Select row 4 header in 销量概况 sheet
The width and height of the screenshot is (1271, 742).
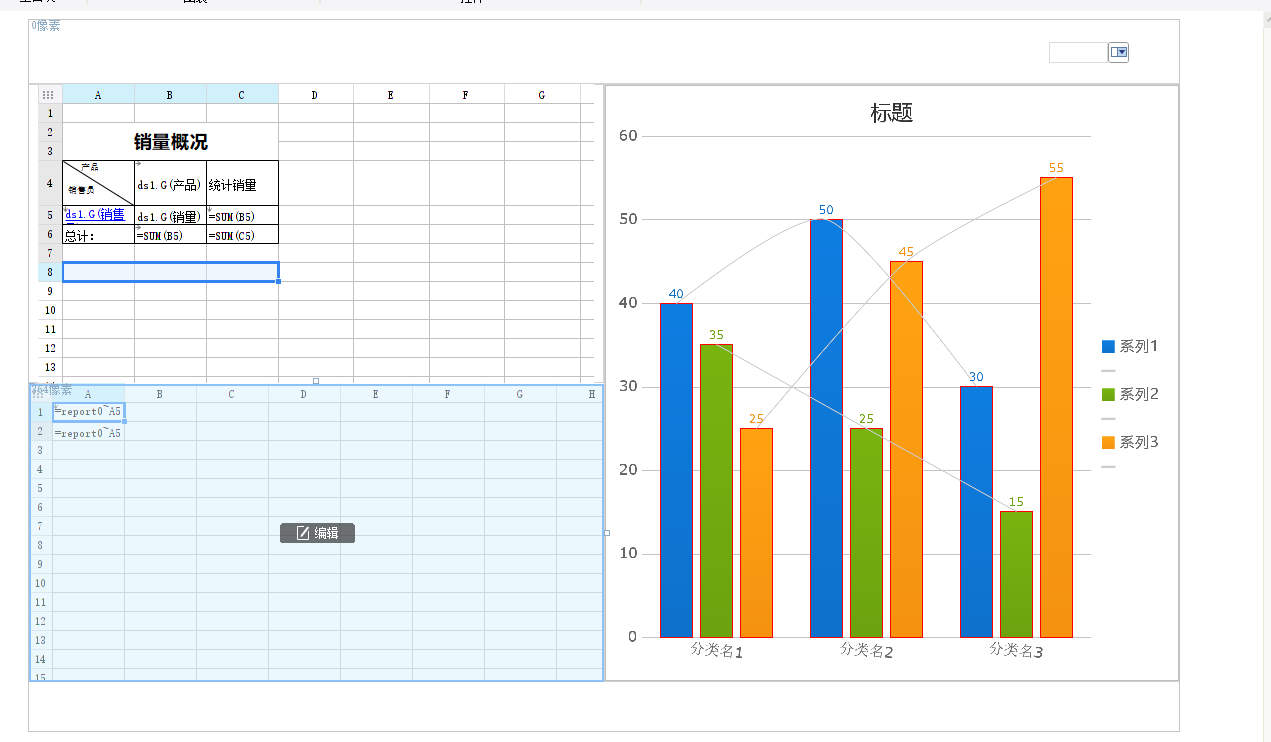click(x=50, y=183)
